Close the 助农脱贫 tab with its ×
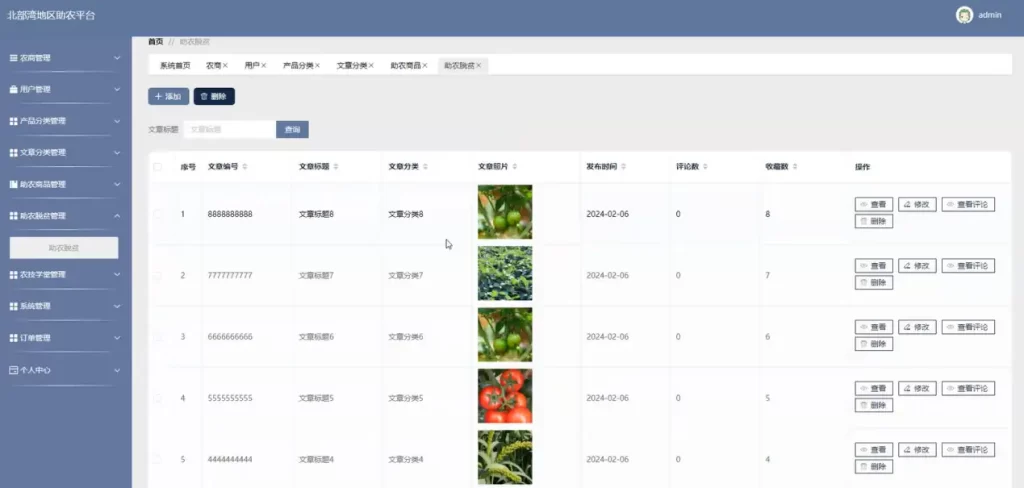Screen dimensions: 1024x488 [x=479, y=65]
